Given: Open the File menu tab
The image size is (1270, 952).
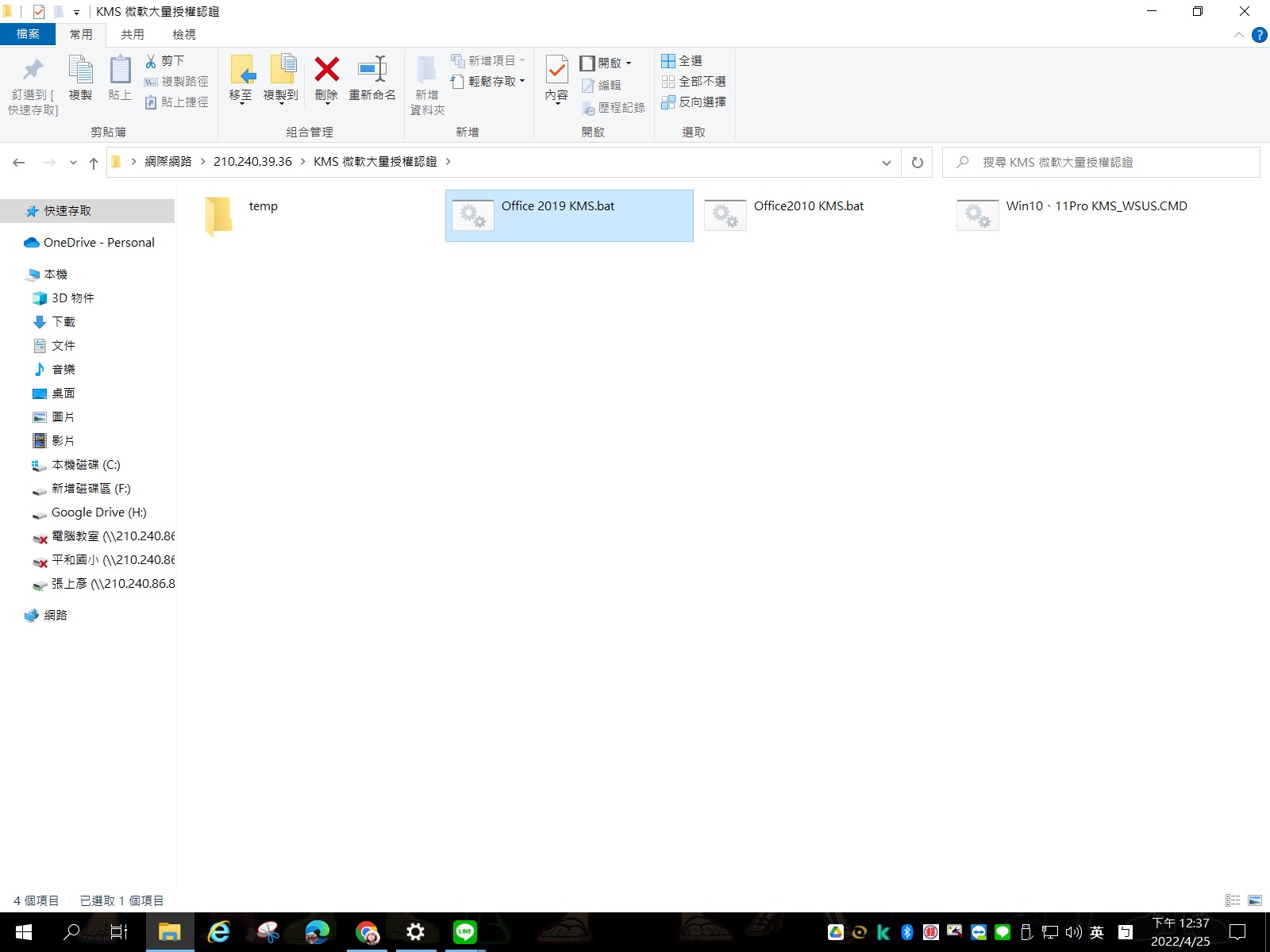Looking at the screenshot, I should [28, 35].
